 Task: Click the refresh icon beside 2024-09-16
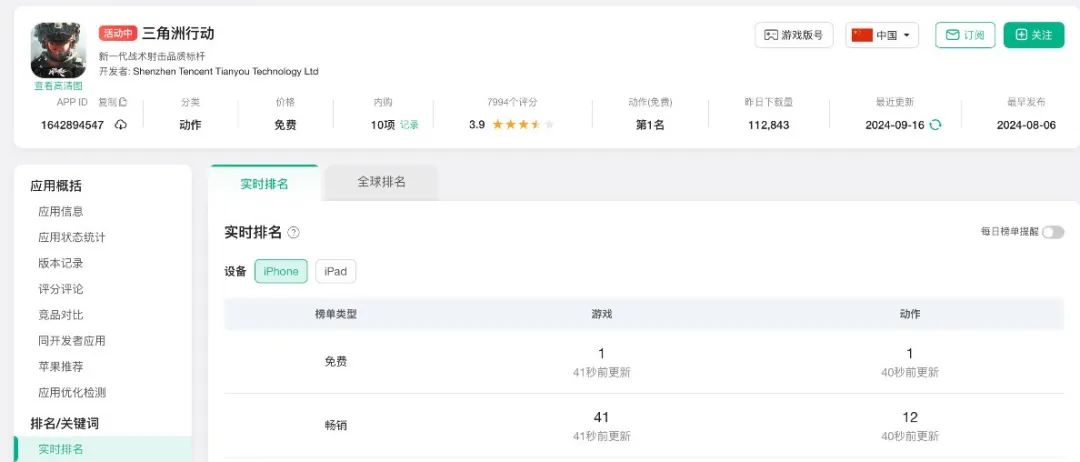click(935, 125)
